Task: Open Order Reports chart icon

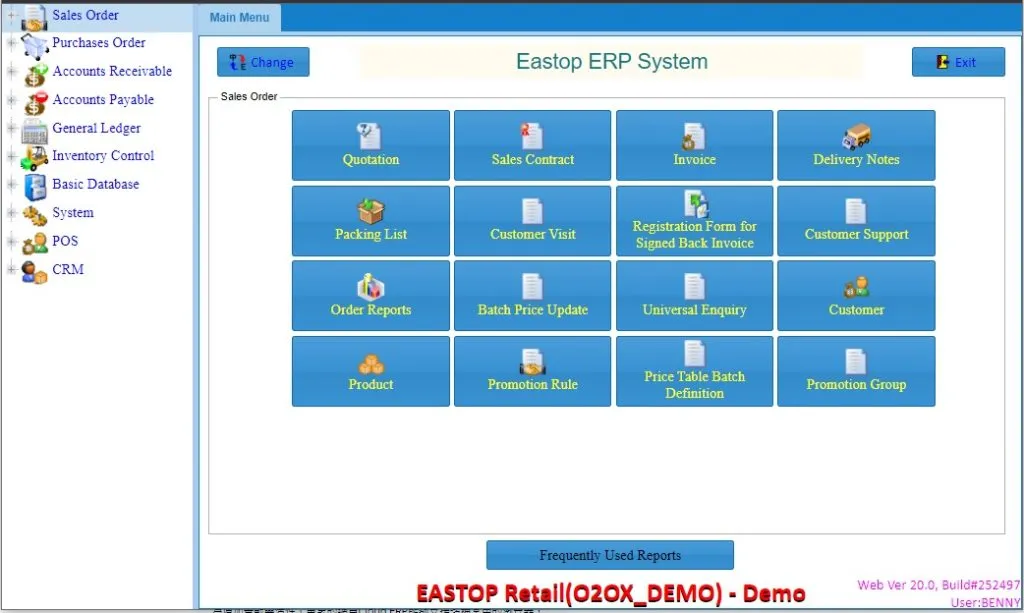Action: [x=370, y=287]
